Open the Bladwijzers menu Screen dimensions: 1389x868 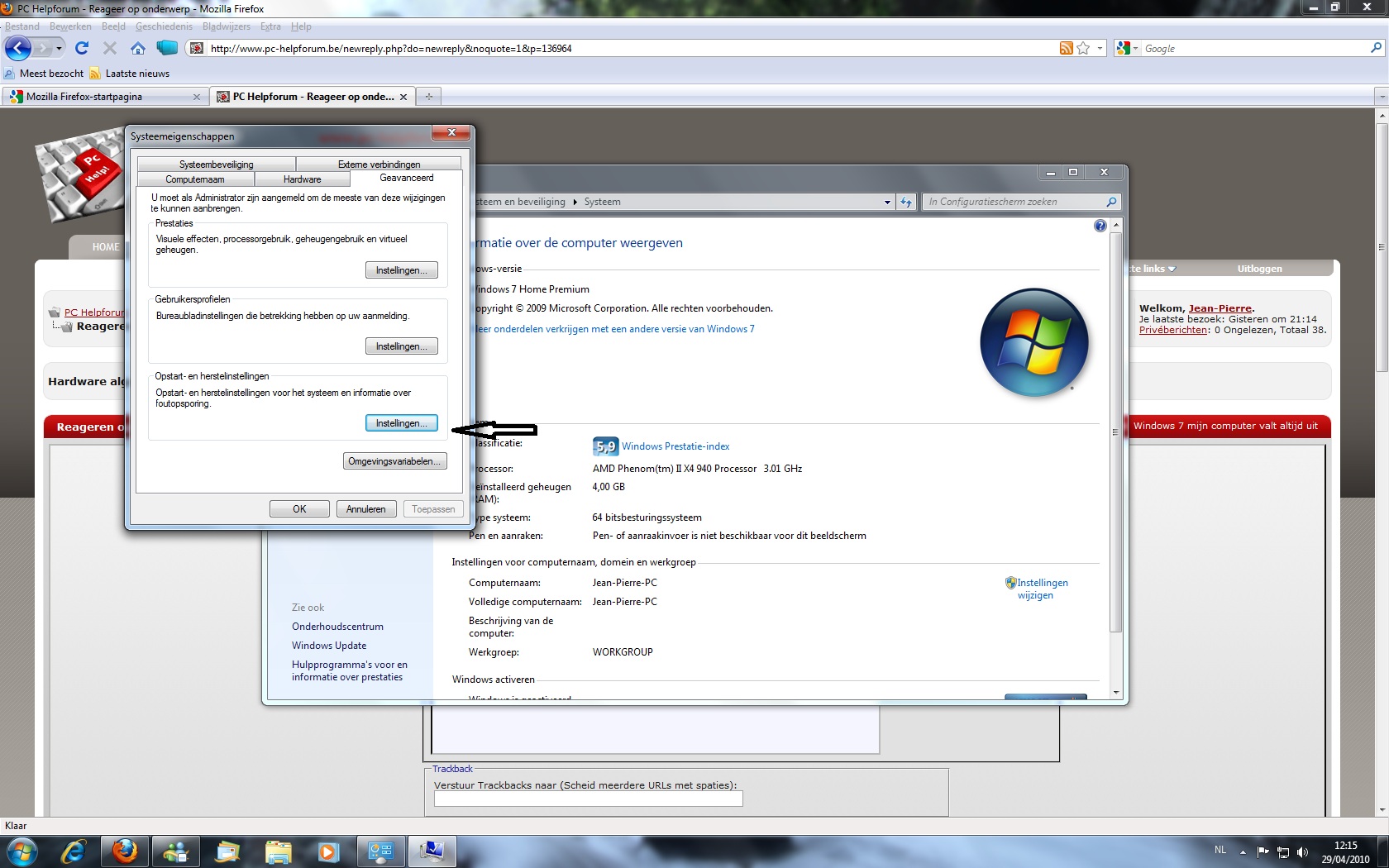tap(227, 26)
